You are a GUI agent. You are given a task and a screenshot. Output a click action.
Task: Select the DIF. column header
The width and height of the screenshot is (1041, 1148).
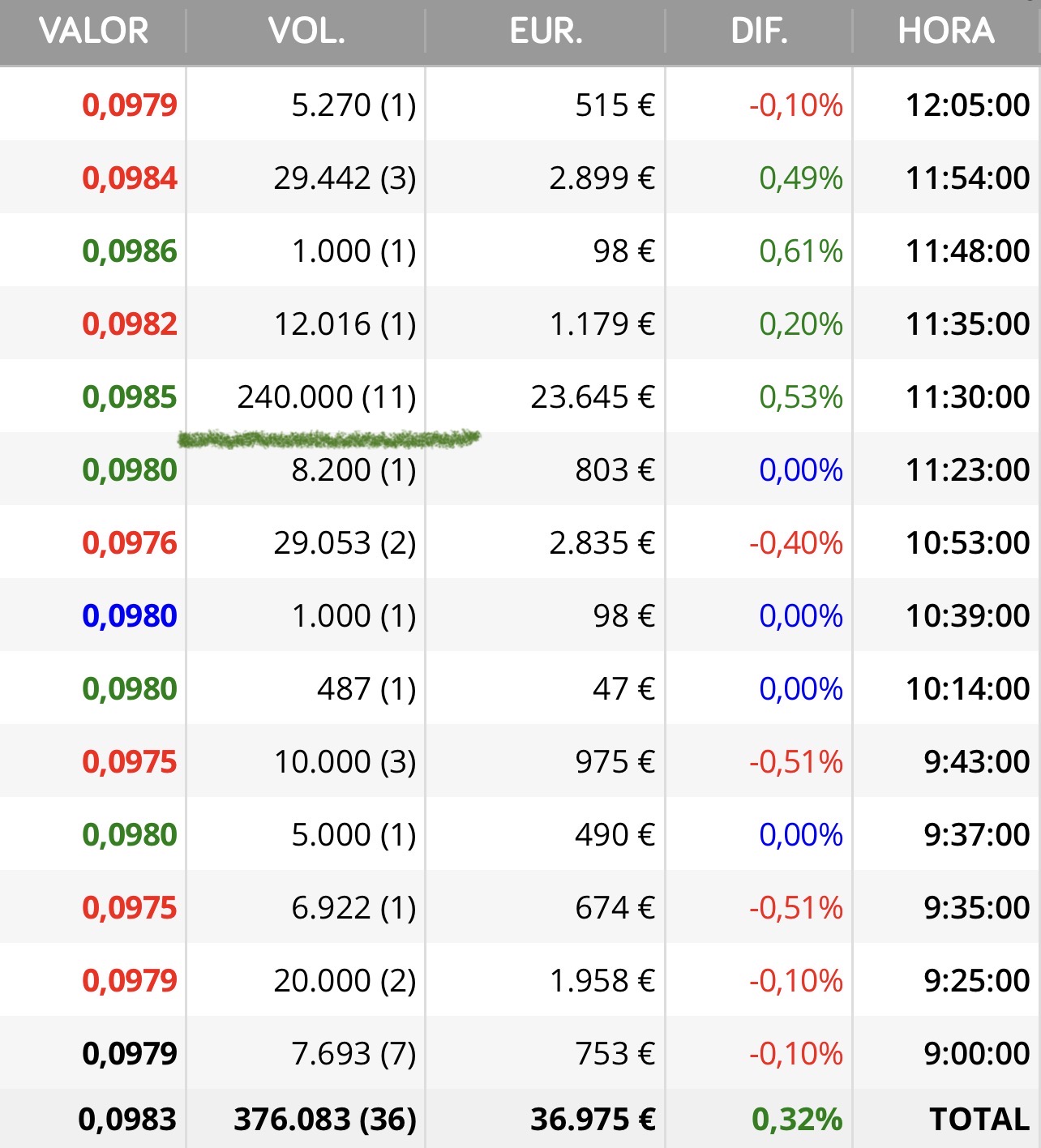[759, 31]
